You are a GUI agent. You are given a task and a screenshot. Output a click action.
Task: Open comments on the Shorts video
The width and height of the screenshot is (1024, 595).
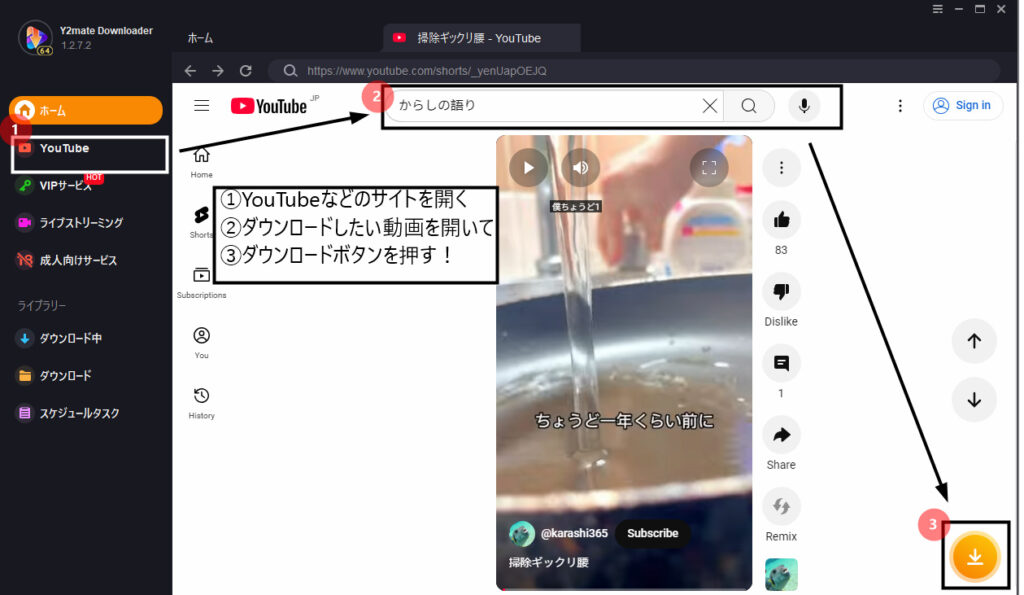[x=781, y=363]
